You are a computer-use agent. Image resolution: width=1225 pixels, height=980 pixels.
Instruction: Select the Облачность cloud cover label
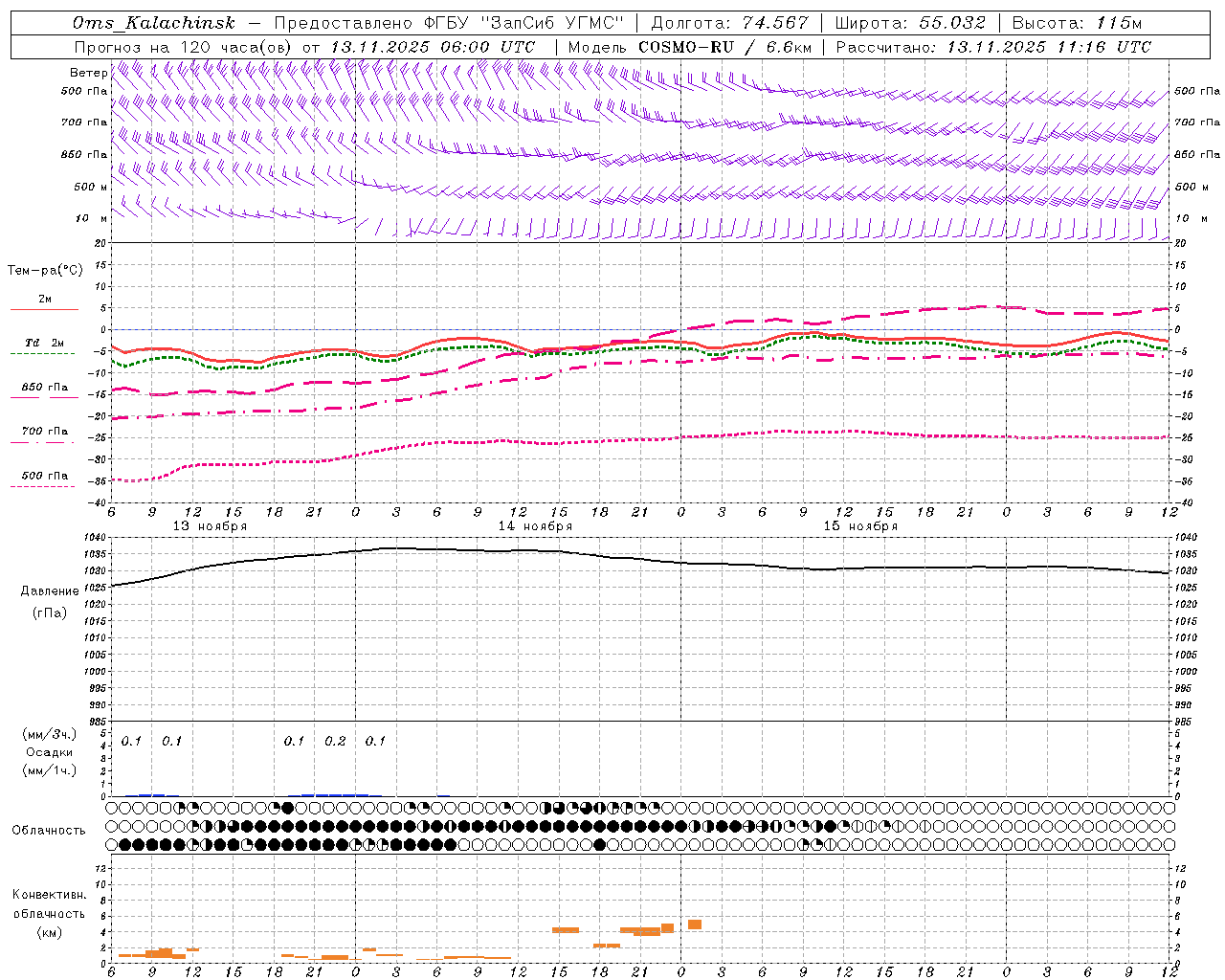click(x=49, y=831)
